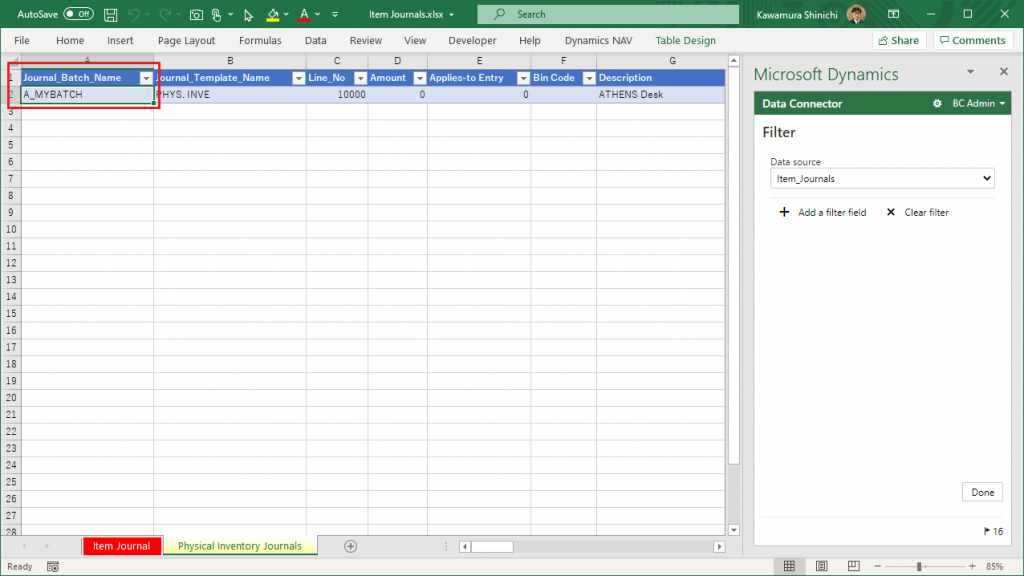Switch to Normal view icon
This screenshot has height=576, width=1024.
click(790, 566)
